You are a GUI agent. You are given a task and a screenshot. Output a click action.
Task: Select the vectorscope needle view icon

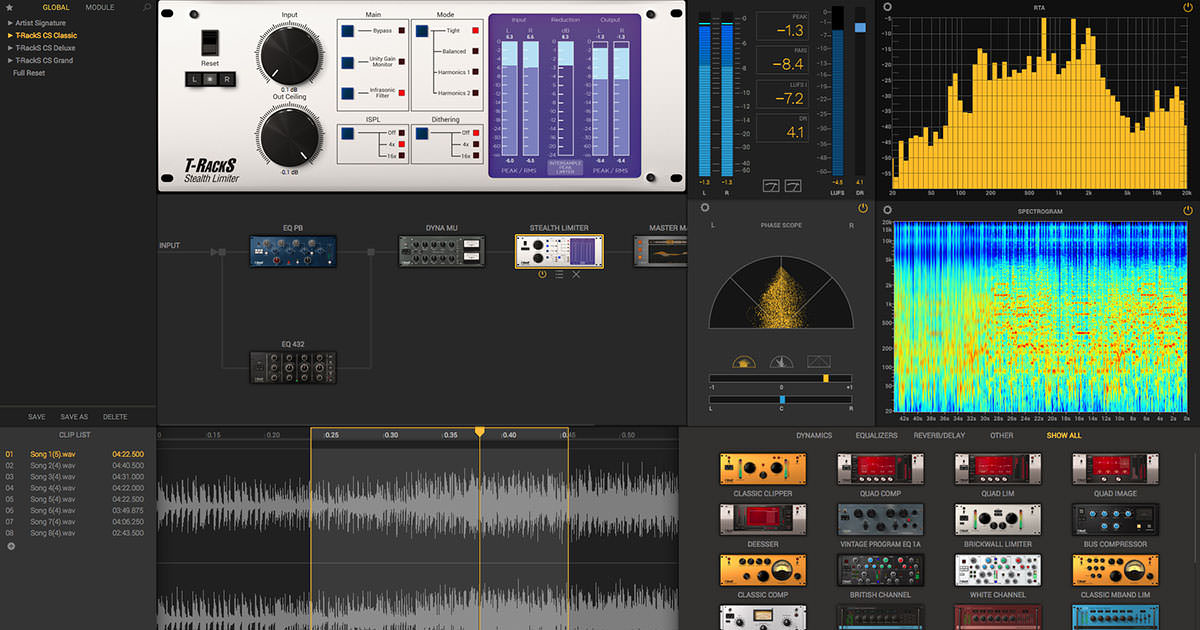[x=781, y=362]
